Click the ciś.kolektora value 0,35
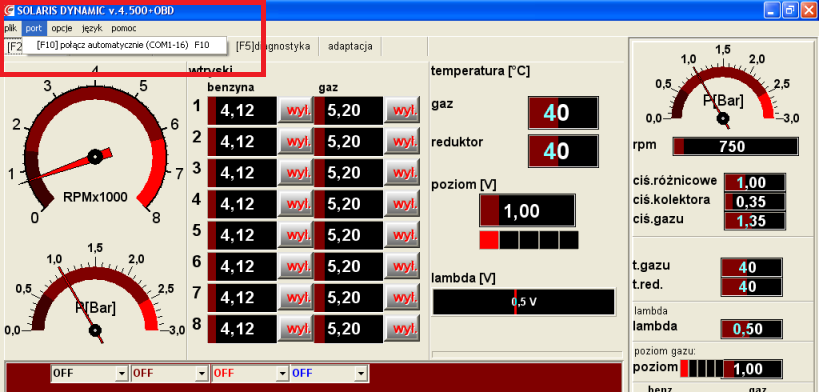Image resolution: width=819 pixels, height=392 pixels. [754, 201]
